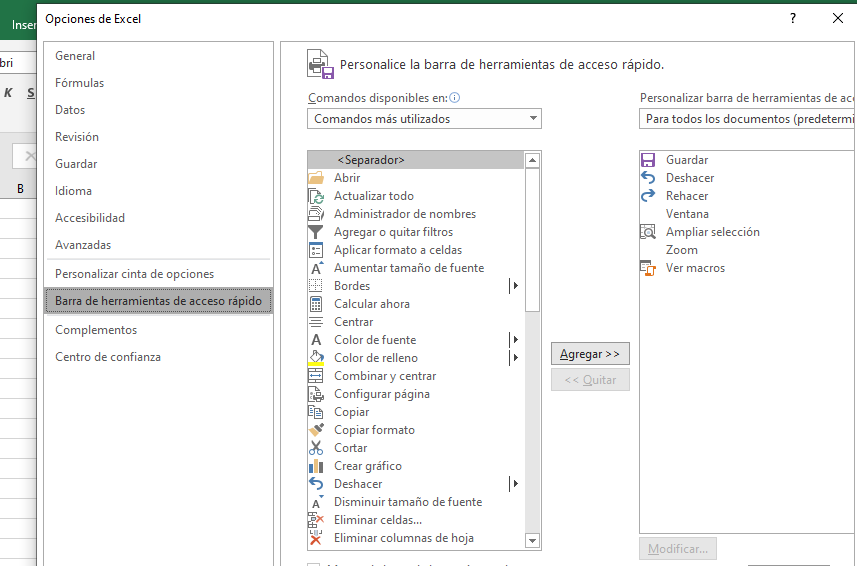Click the Bordes grid icon
Image resolution: width=857 pixels, height=566 pixels.
pos(316,286)
